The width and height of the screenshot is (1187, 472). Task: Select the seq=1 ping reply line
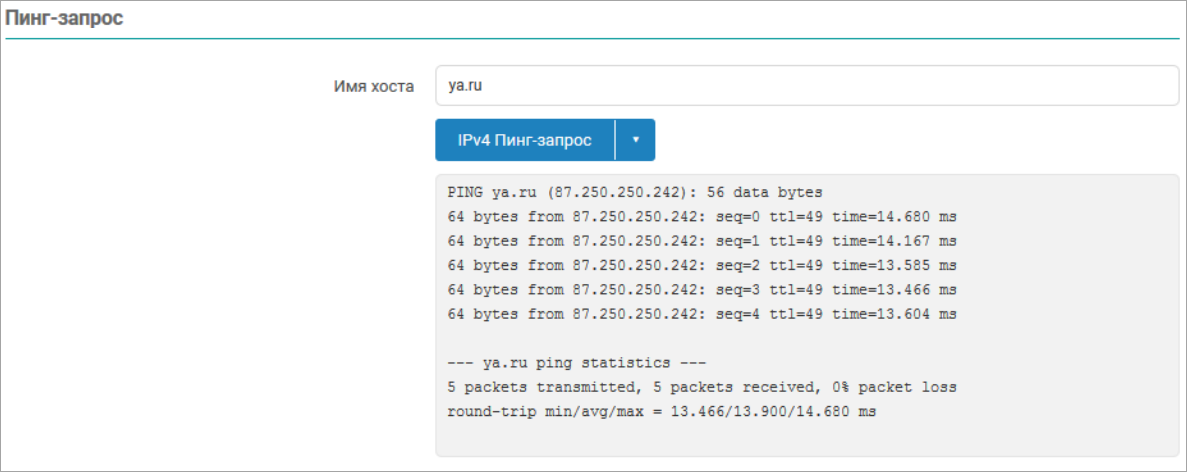coord(703,241)
